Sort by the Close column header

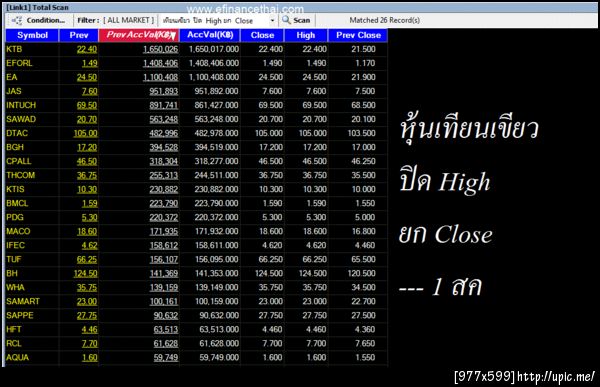[262, 35]
